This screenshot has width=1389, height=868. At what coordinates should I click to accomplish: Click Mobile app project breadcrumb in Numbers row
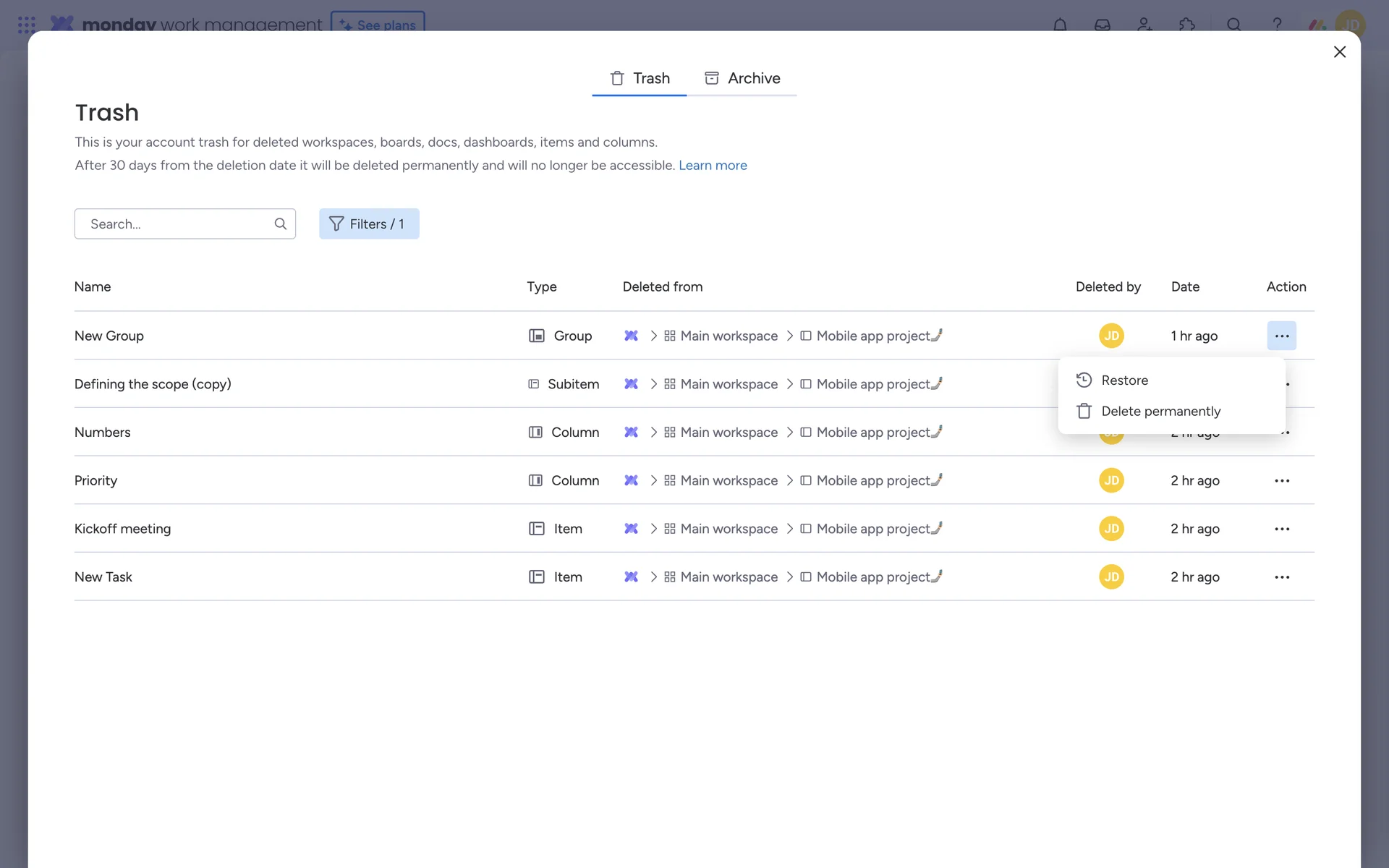click(872, 433)
